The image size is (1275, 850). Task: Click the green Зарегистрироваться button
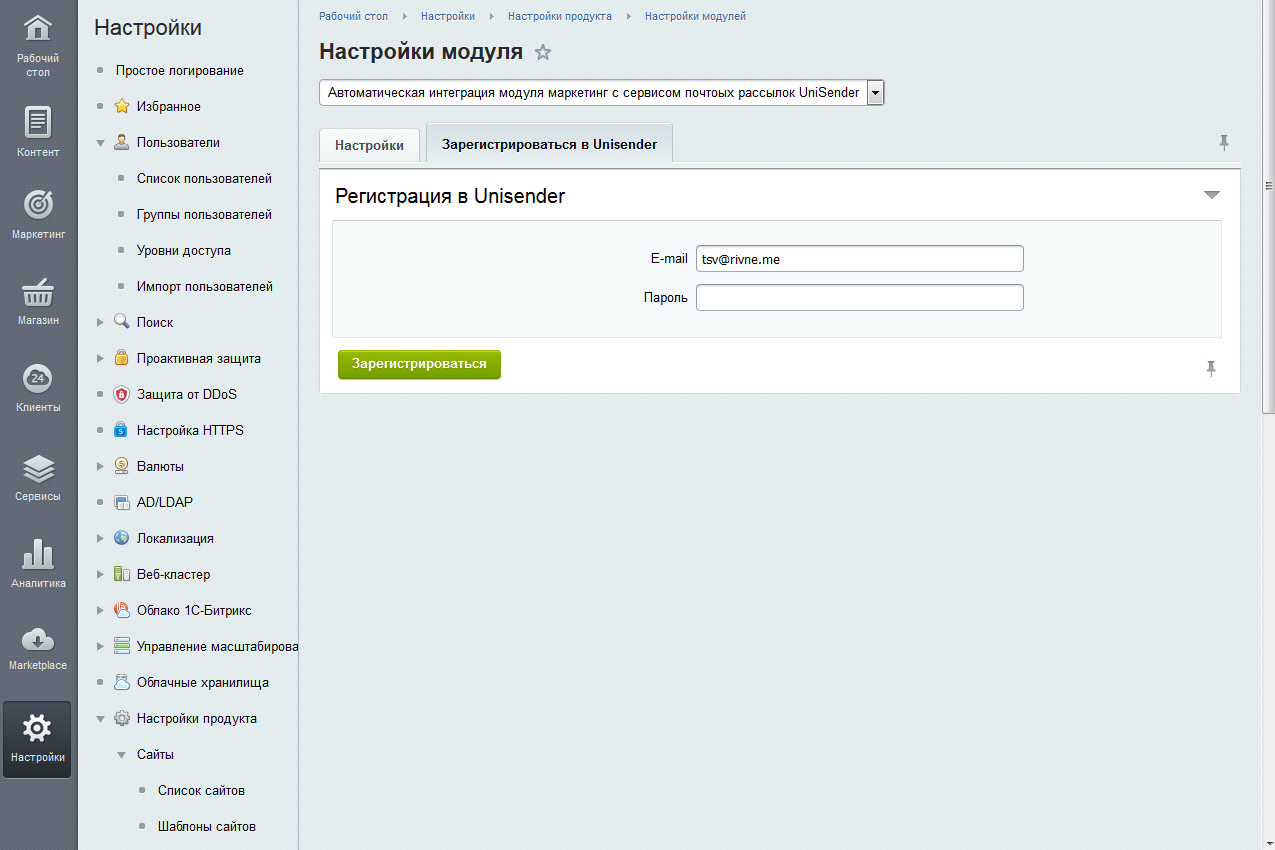pos(419,364)
